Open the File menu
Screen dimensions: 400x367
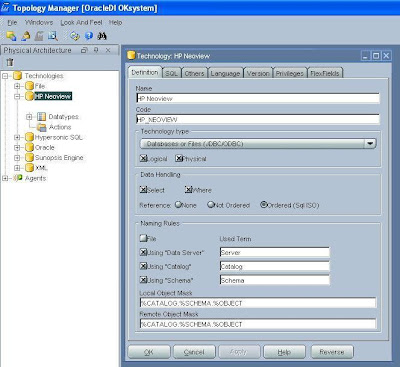(x=12, y=22)
